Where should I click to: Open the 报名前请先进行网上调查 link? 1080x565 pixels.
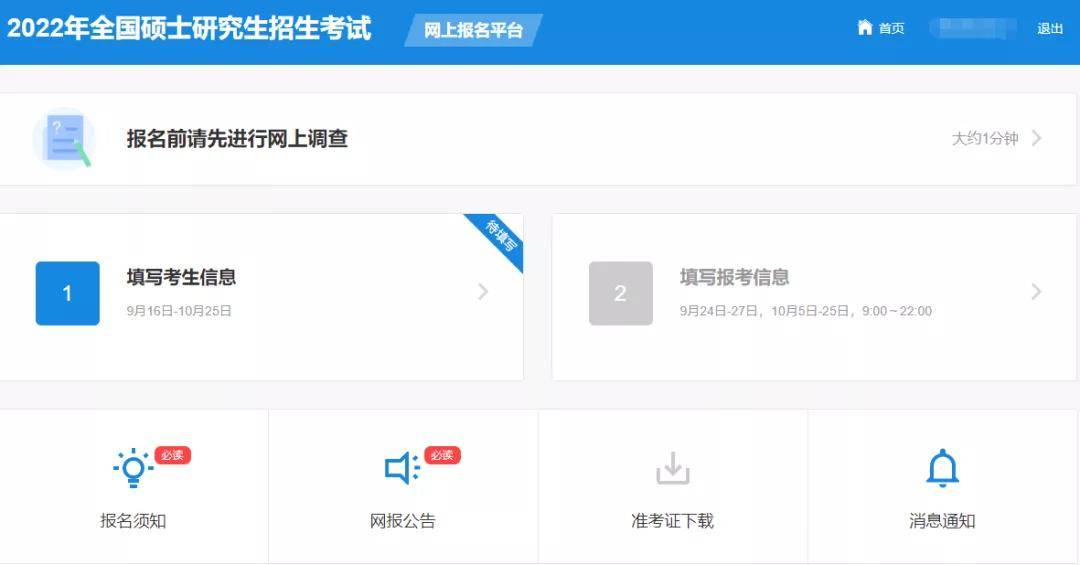coord(237,138)
